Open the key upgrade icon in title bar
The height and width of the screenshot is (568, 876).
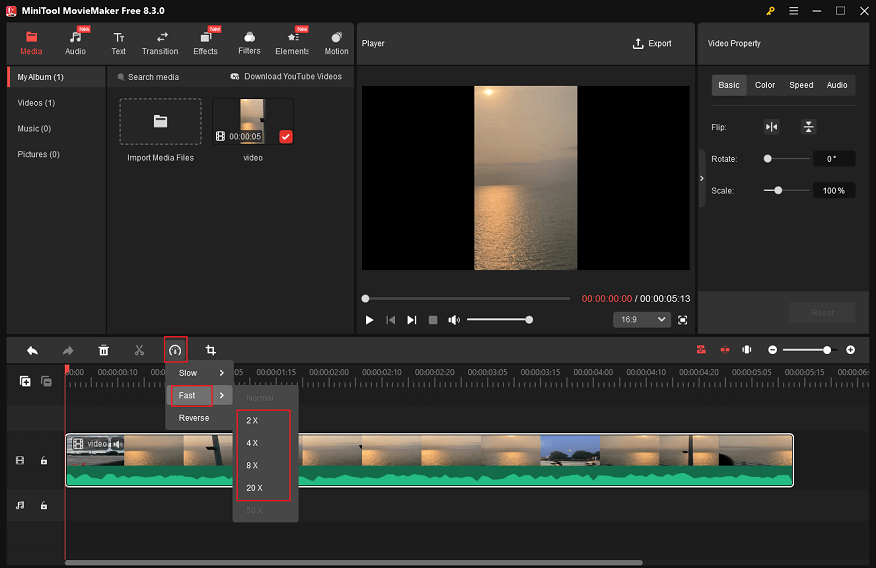point(770,11)
